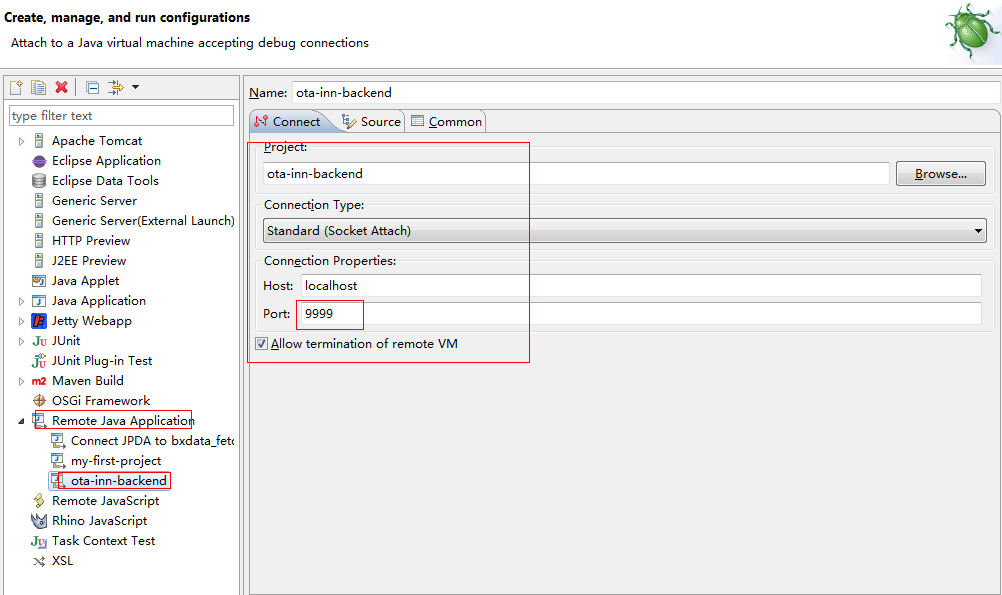Select the OSGi Framework entry
This screenshot has width=1002, height=595.
click(100, 401)
